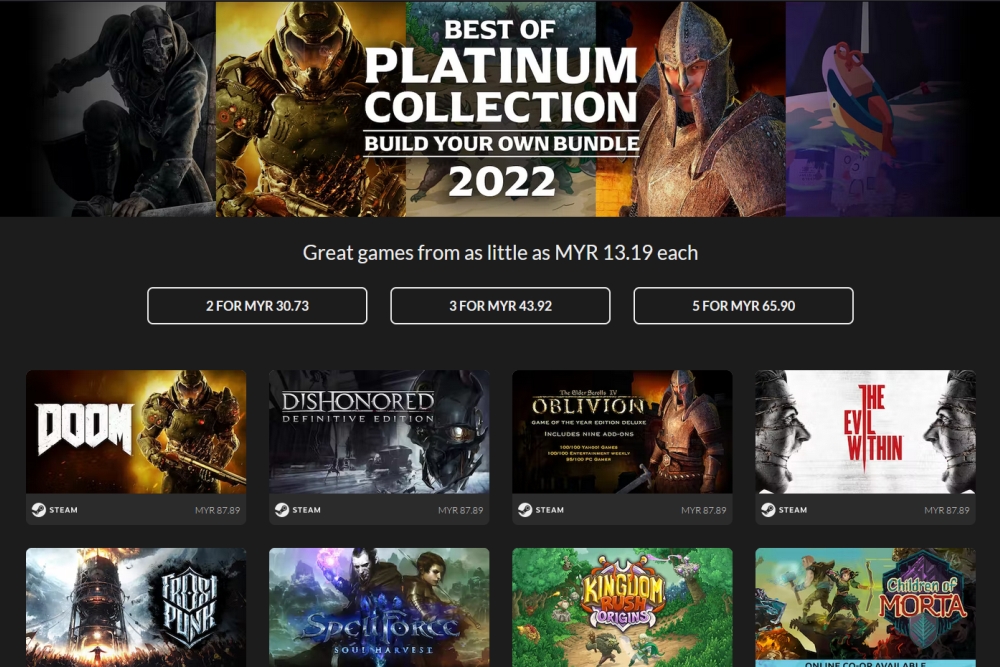Viewport: 1000px width, 667px height.
Task: Click the Steam icon under DOOM
Action: click(39, 509)
